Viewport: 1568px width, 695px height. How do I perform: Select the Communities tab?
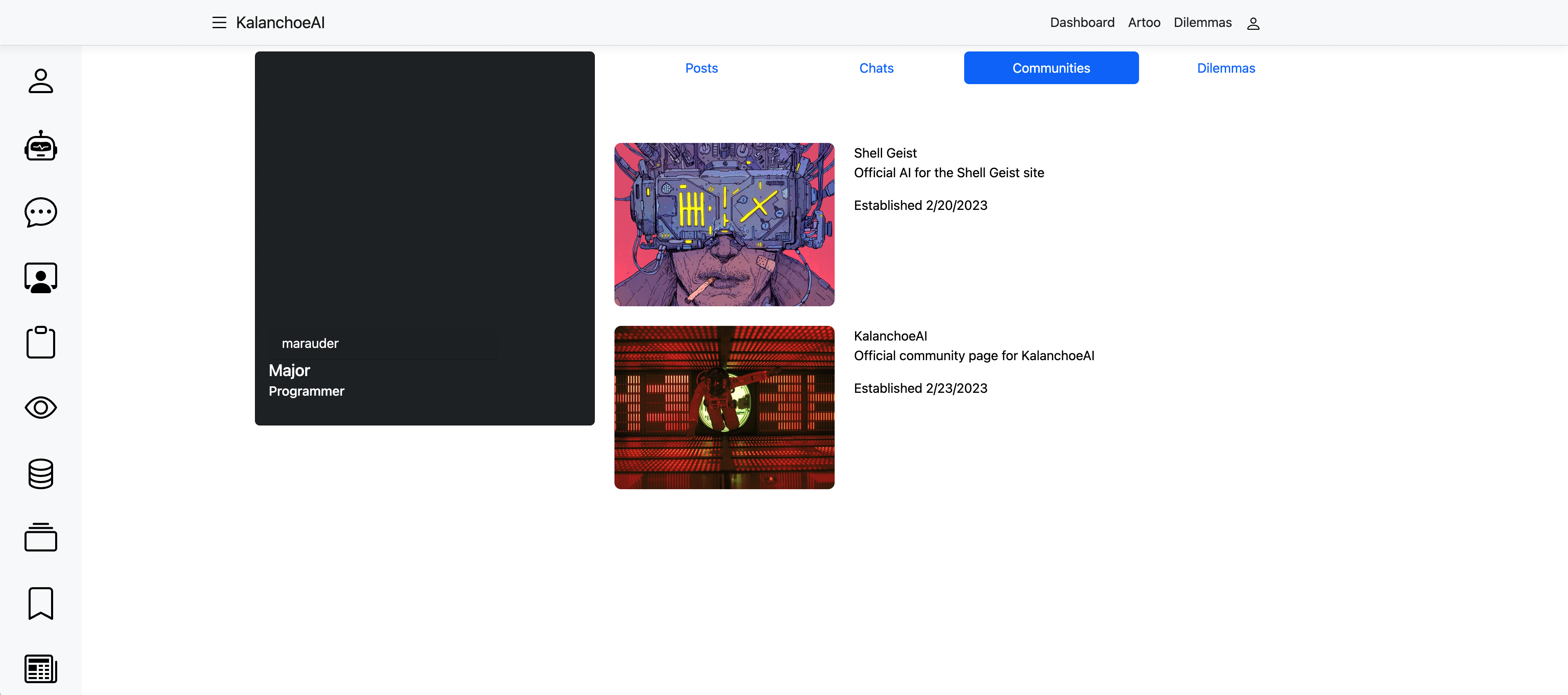[1051, 68]
